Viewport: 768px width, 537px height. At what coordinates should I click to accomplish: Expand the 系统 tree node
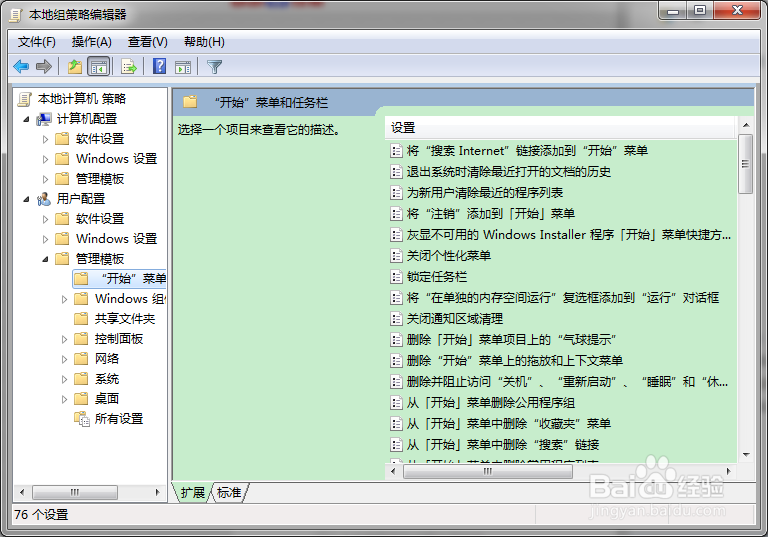(64, 379)
